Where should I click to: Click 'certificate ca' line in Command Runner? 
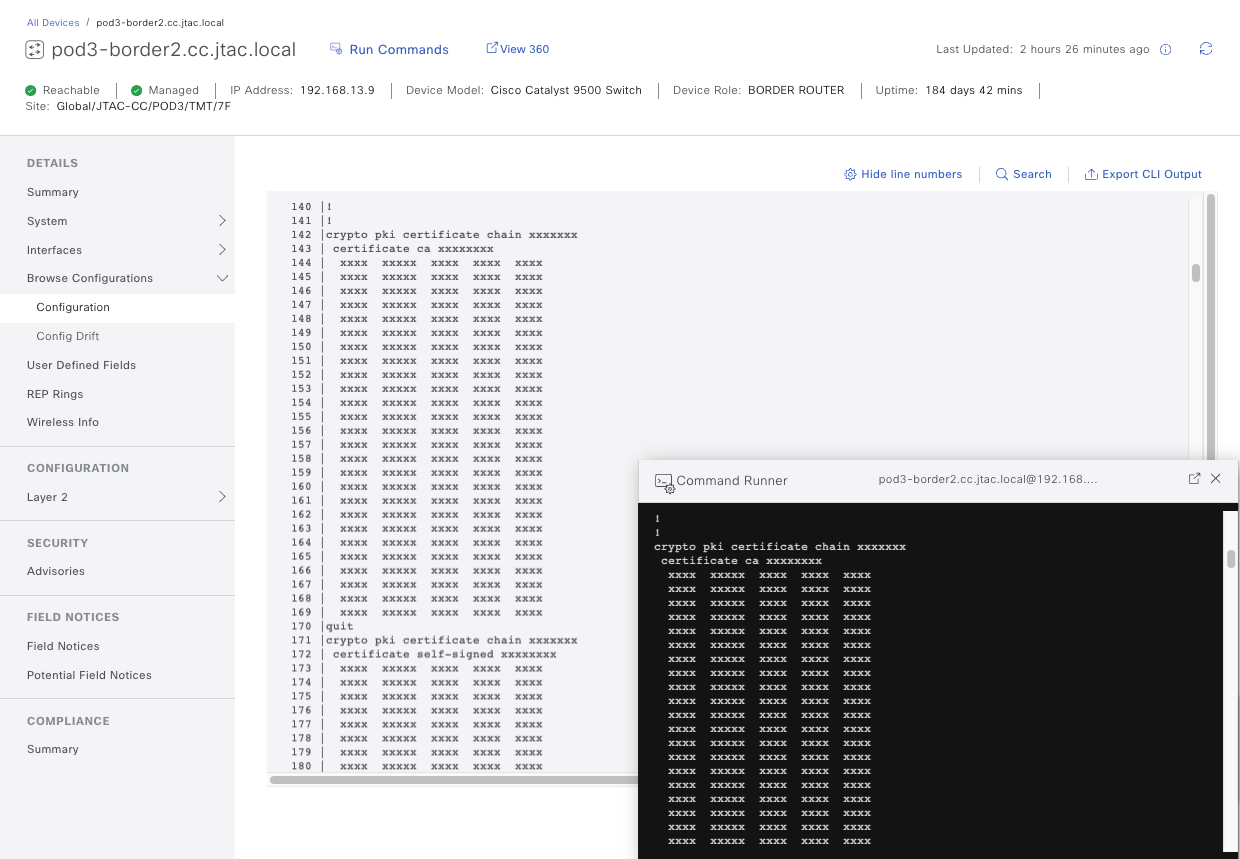(x=741, y=561)
